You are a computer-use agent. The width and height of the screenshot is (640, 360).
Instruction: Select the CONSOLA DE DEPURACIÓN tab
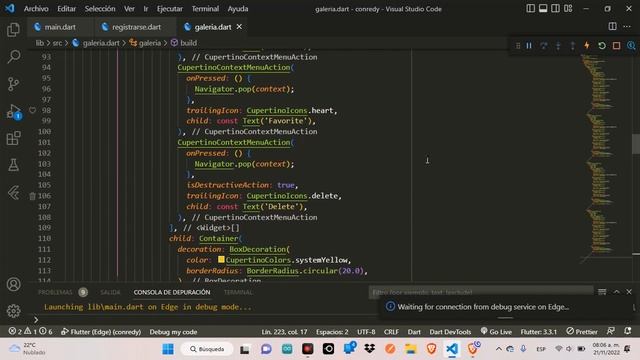tap(172, 292)
